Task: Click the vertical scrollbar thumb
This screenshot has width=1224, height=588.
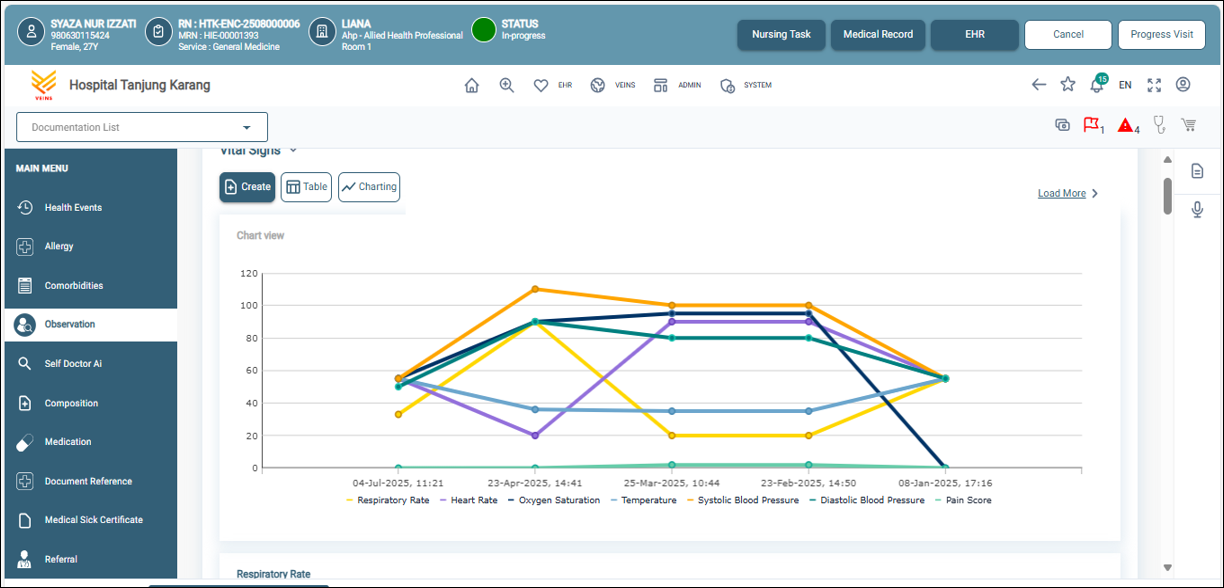Action: pos(1167,194)
